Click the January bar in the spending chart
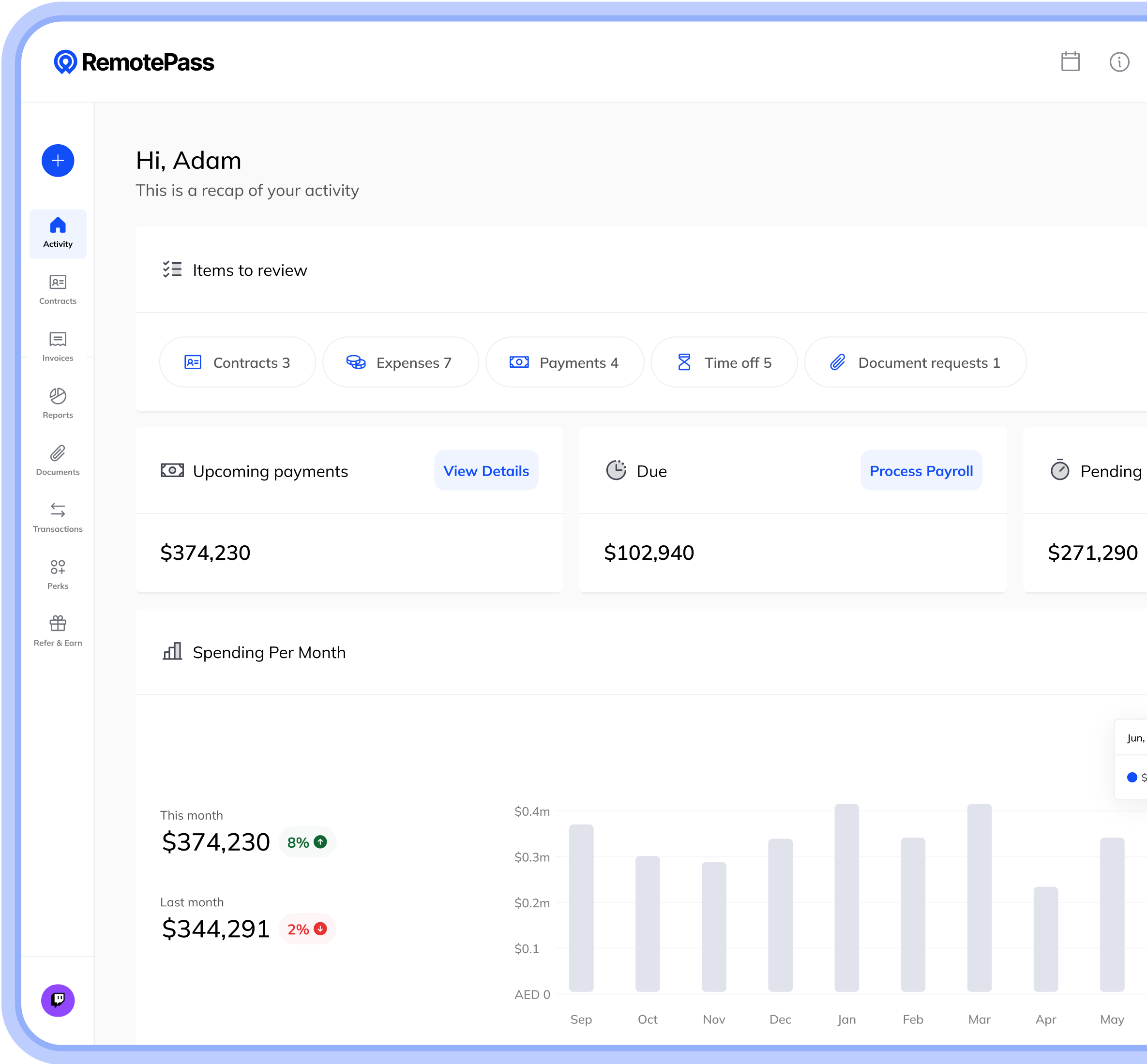Image resolution: width=1147 pixels, height=1064 pixels. [846, 898]
